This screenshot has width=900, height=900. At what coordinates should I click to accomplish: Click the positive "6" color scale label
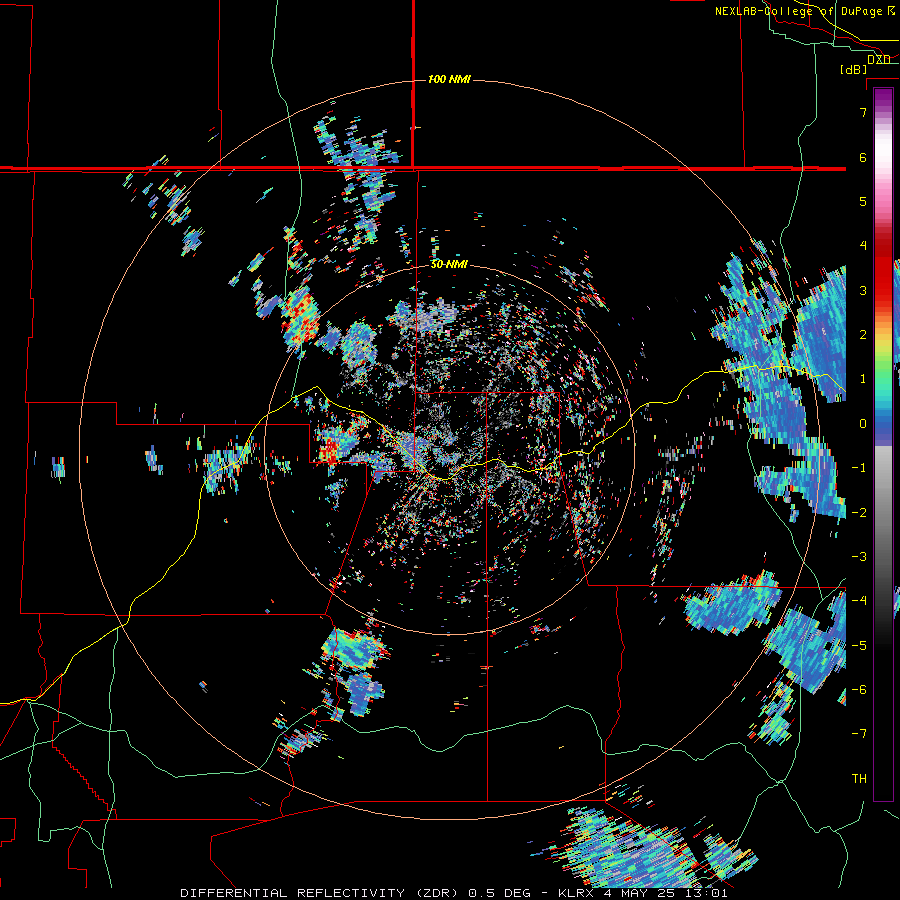click(863, 157)
